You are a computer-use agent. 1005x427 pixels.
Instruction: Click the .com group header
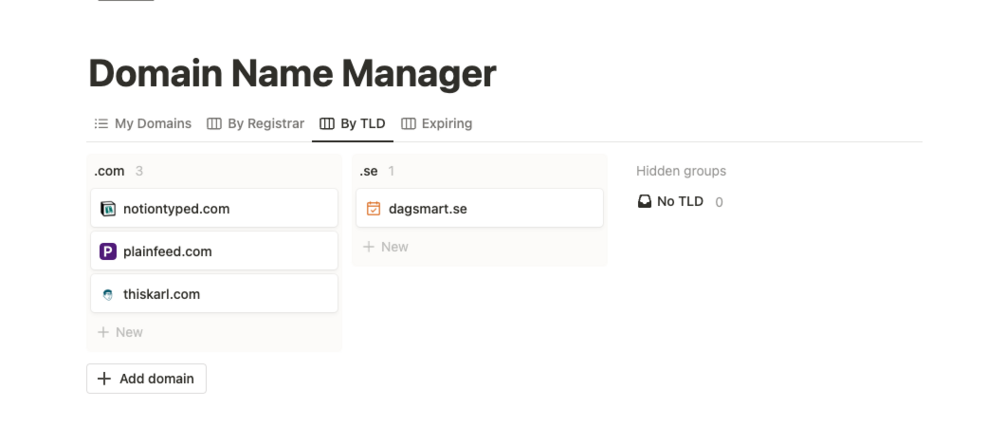coord(109,171)
